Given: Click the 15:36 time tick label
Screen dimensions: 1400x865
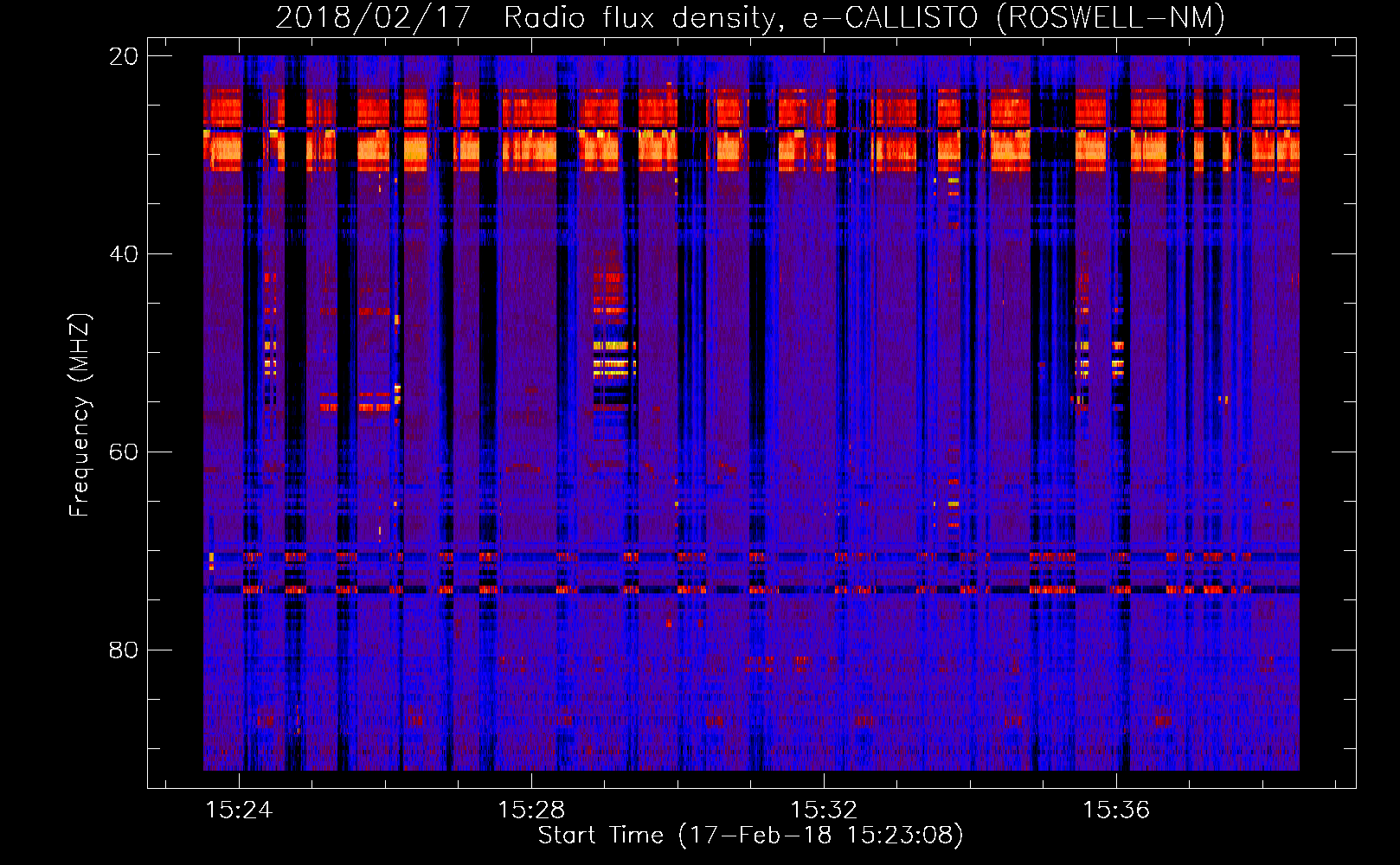Looking at the screenshot, I should [1116, 810].
